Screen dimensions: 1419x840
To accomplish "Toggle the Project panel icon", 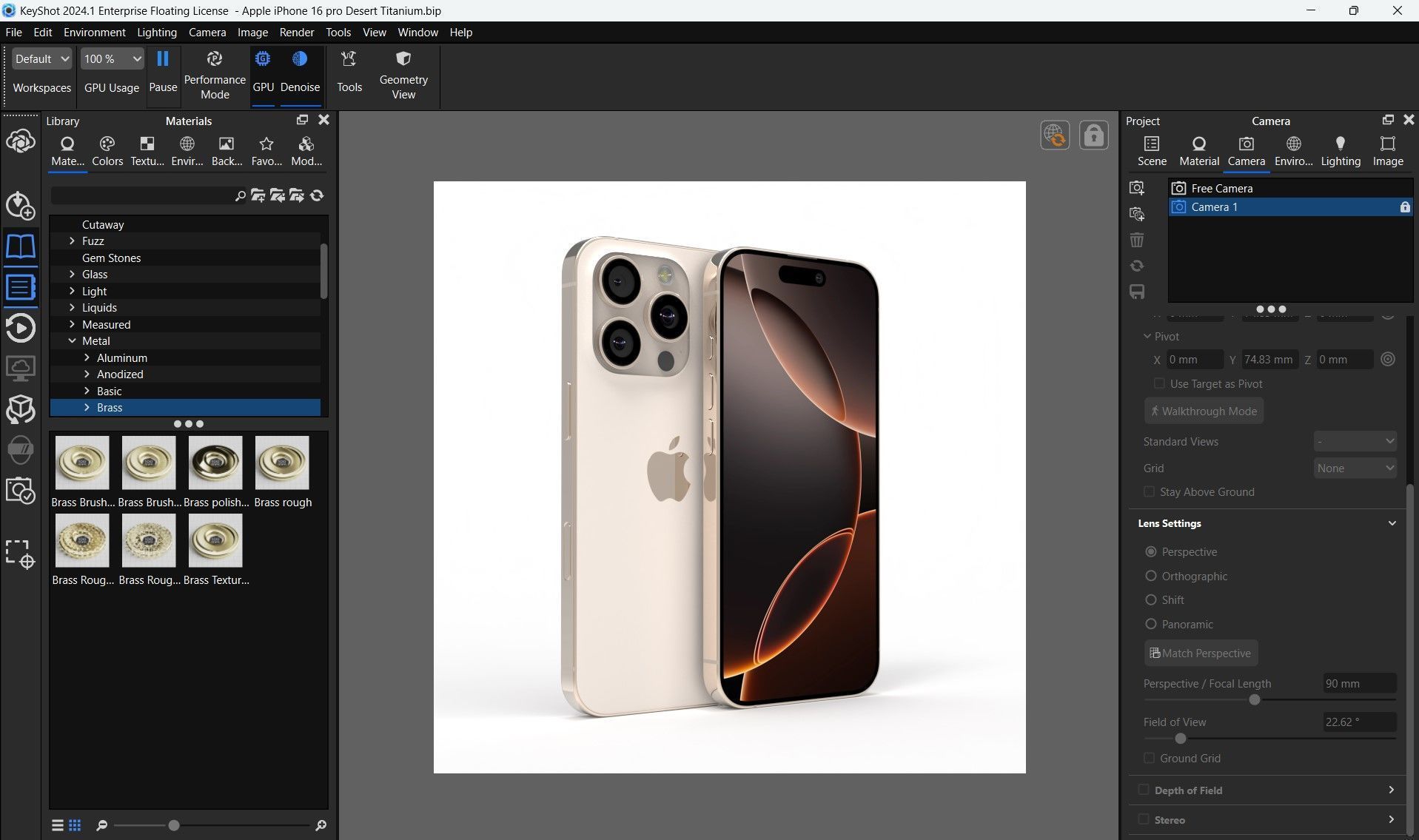I will pos(21,287).
